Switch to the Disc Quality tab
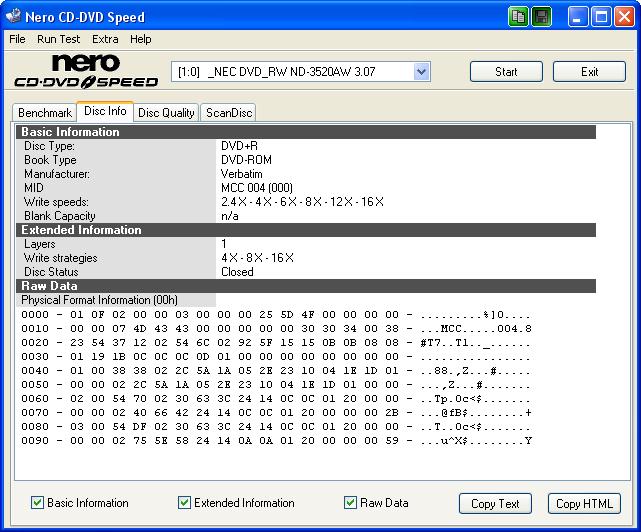The width and height of the screenshot is (641, 532). 166,113
